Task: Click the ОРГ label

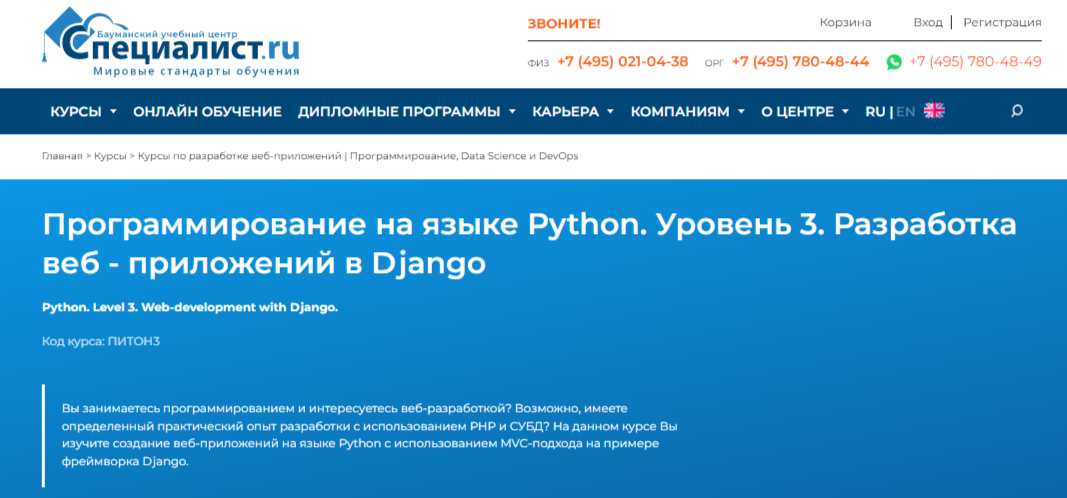Action: [715, 63]
